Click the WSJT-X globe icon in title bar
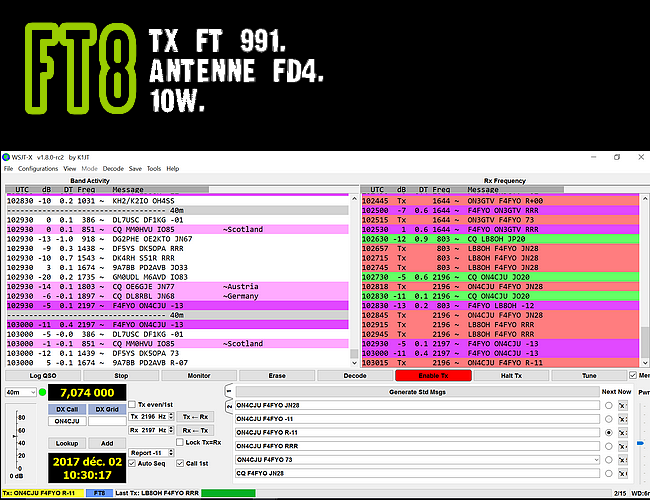Image resolution: width=650 pixels, height=500 pixels. [x=6, y=157]
